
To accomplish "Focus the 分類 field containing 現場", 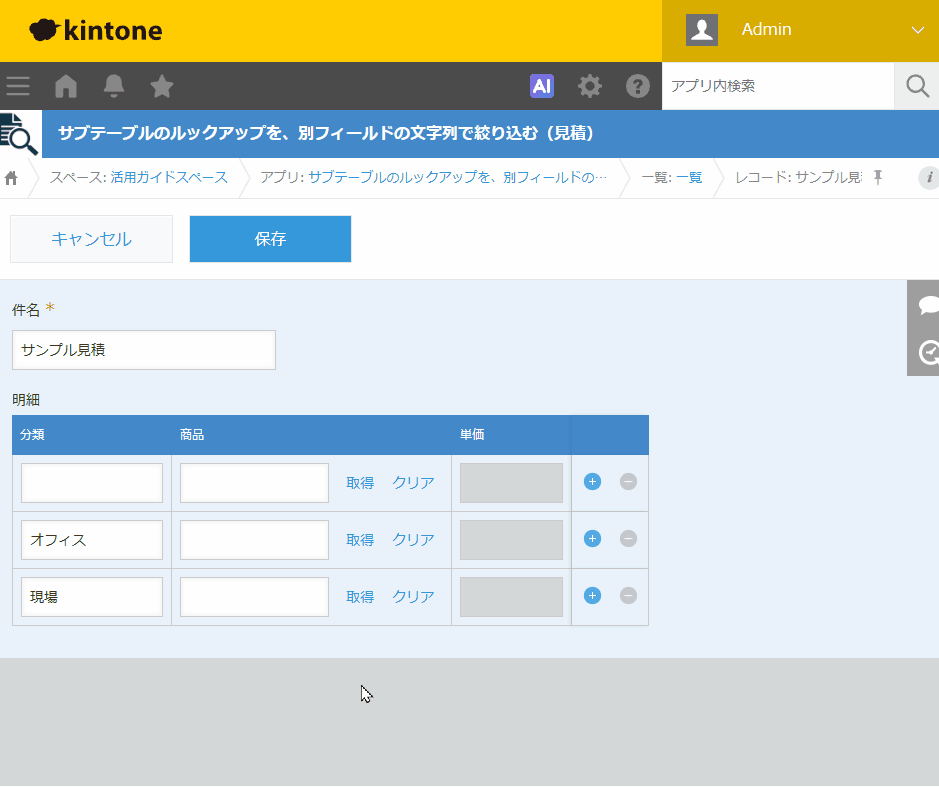I will 92,597.
